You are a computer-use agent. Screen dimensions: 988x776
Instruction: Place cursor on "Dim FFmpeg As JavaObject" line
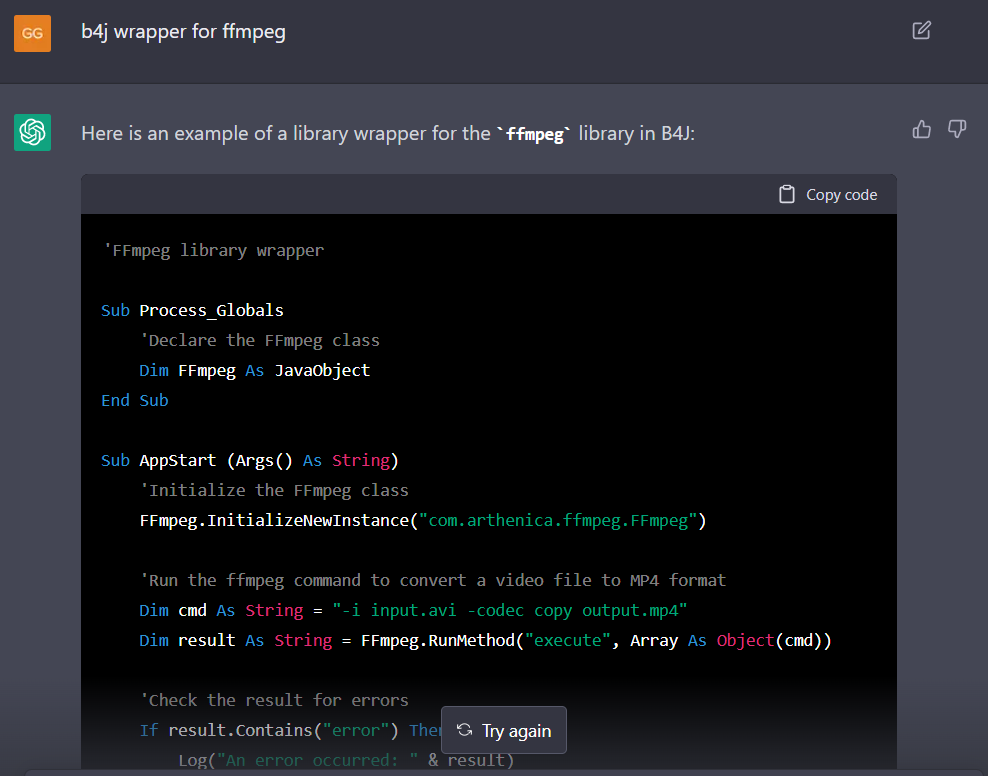point(254,370)
